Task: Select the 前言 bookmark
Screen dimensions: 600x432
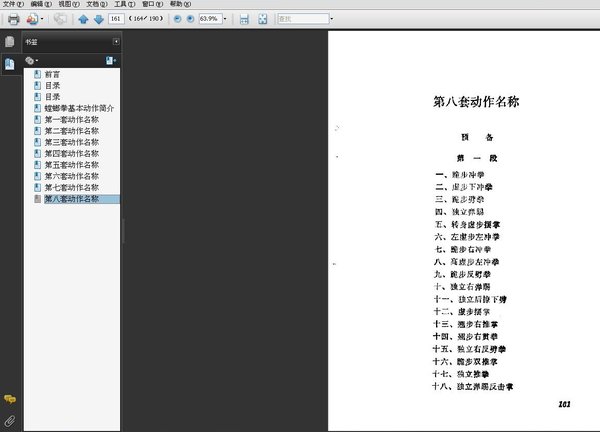Action: tap(52, 74)
